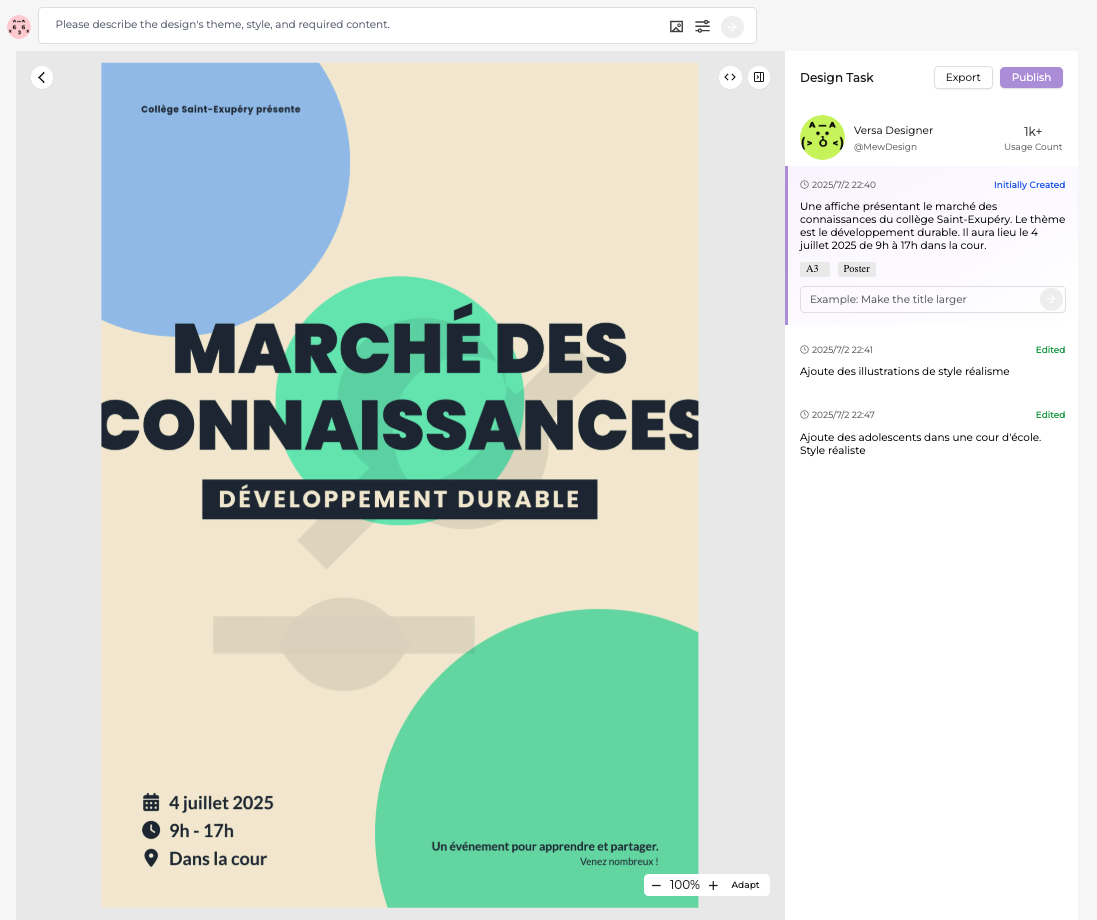The height and width of the screenshot is (920, 1097).
Task: Select the A3 tag
Action: tap(813, 269)
